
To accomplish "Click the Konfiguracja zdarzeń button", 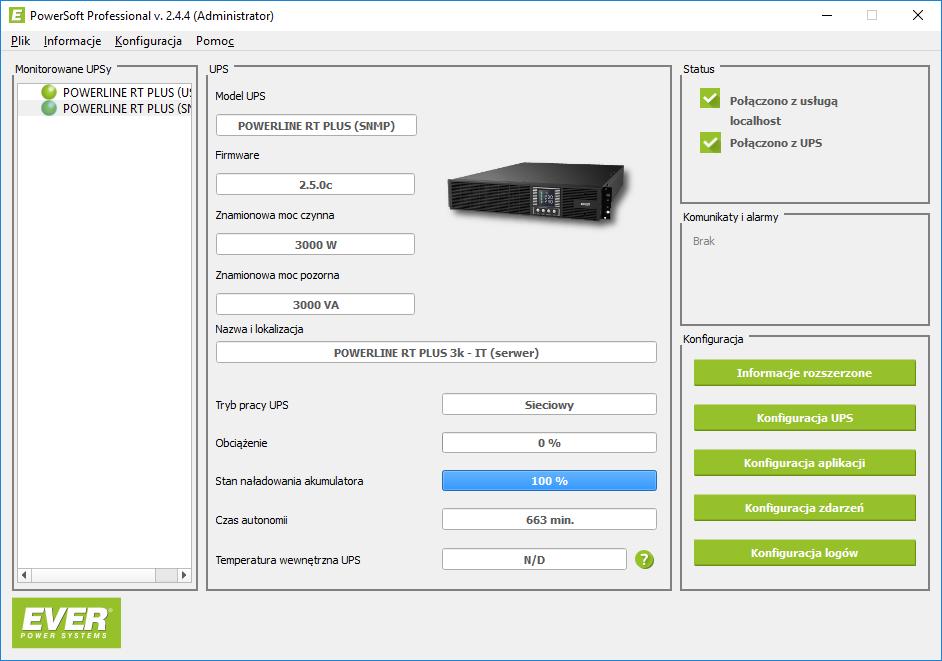I will click(804, 508).
